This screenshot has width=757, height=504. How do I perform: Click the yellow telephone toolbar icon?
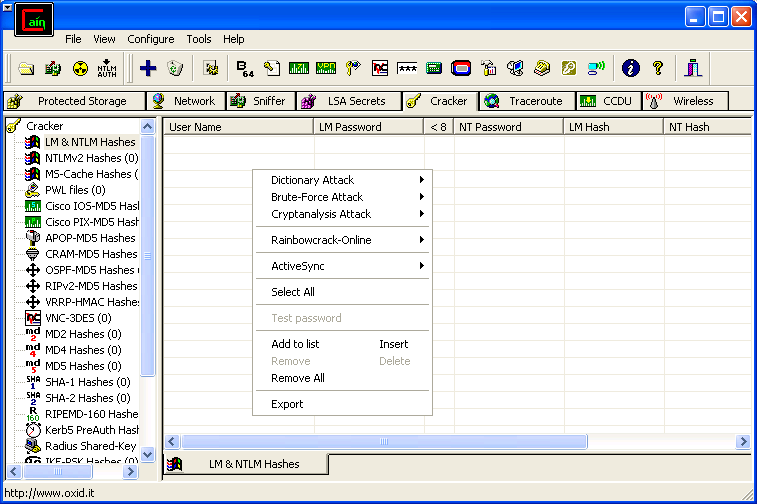click(x=542, y=68)
